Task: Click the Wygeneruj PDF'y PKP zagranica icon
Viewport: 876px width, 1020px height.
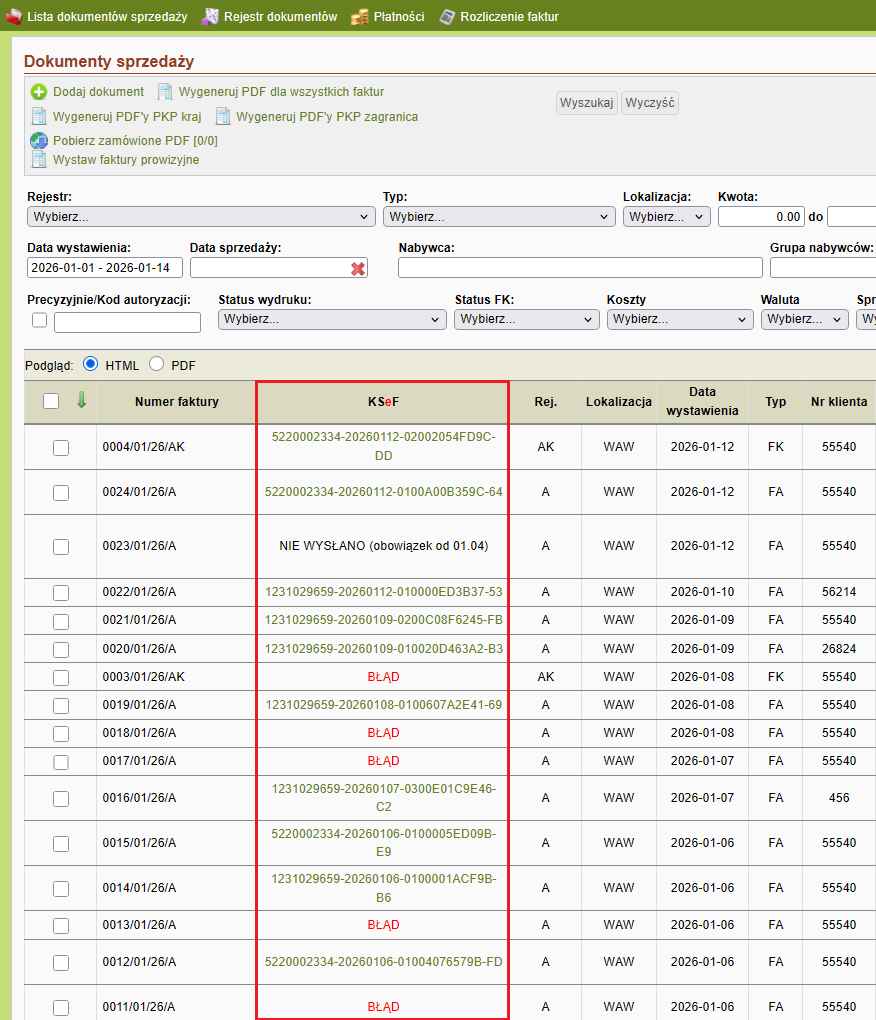Action: [223, 116]
